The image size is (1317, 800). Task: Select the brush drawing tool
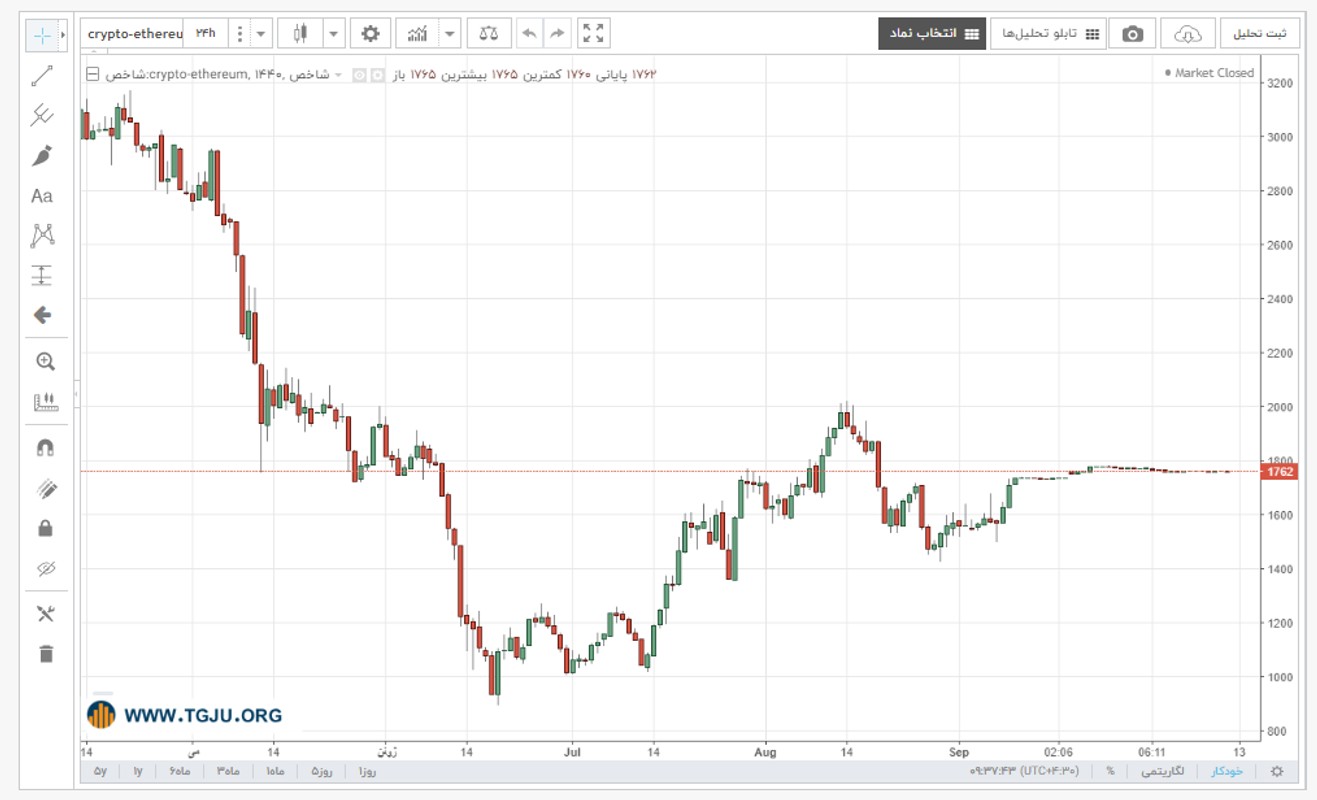[x=42, y=156]
